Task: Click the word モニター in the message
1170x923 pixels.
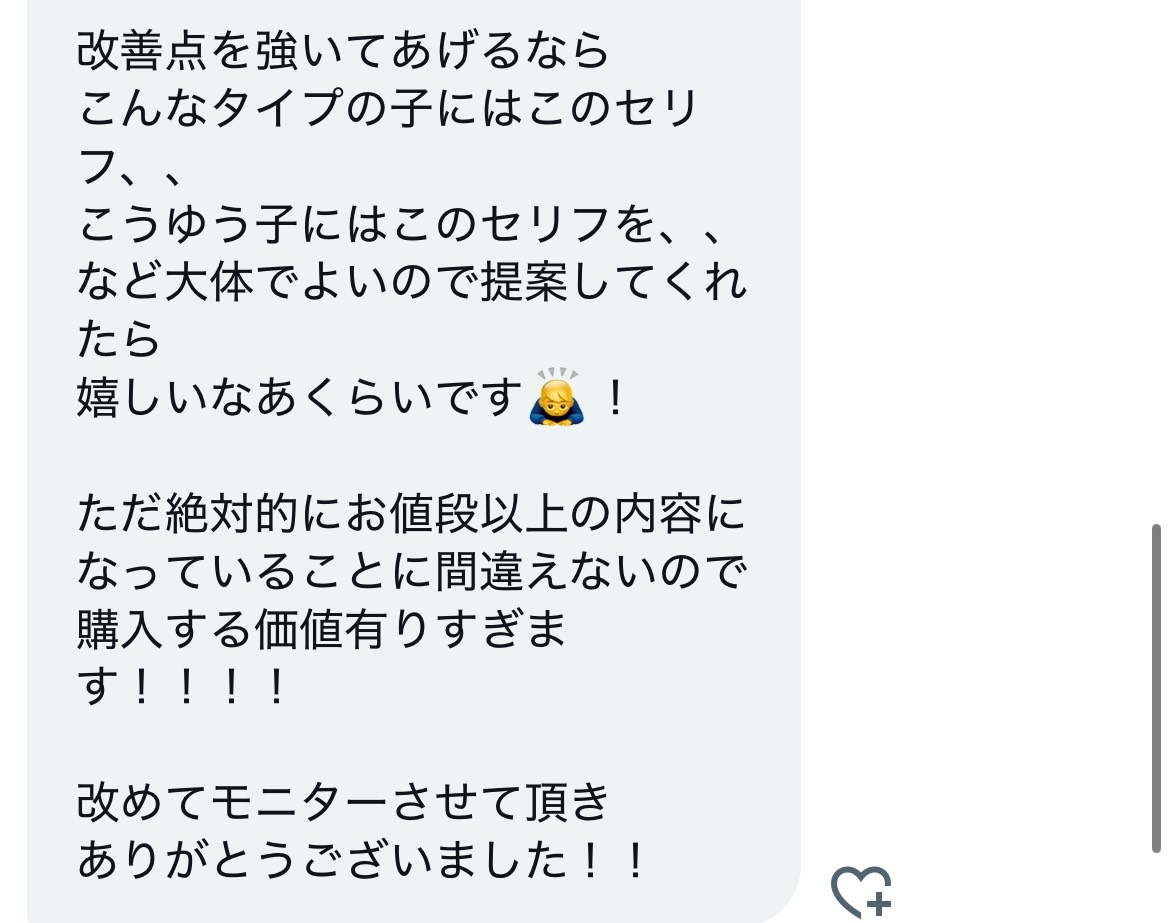Action: (x=299, y=803)
